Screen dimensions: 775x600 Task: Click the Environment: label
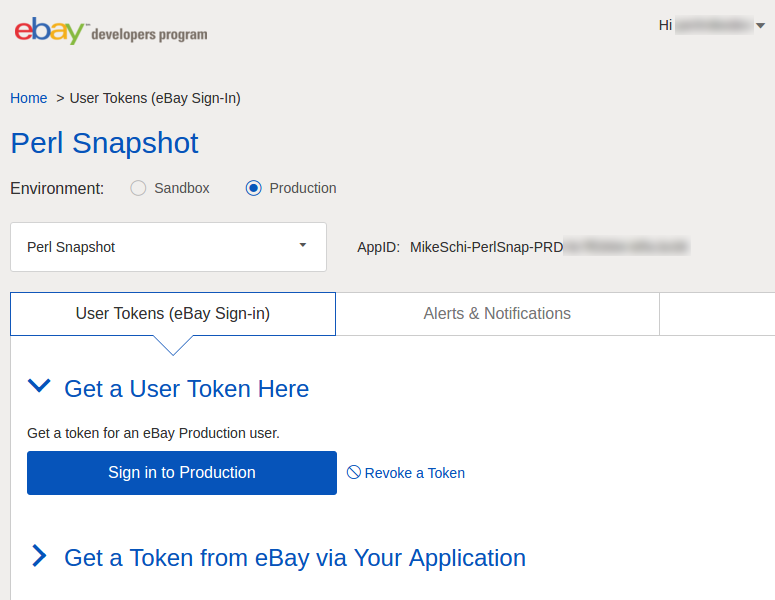click(x=57, y=189)
